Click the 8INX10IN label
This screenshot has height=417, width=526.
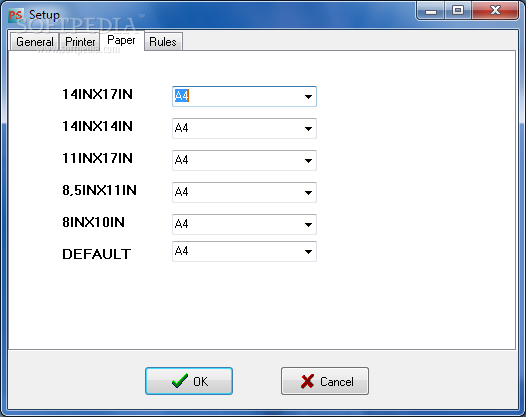click(x=94, y=222)
